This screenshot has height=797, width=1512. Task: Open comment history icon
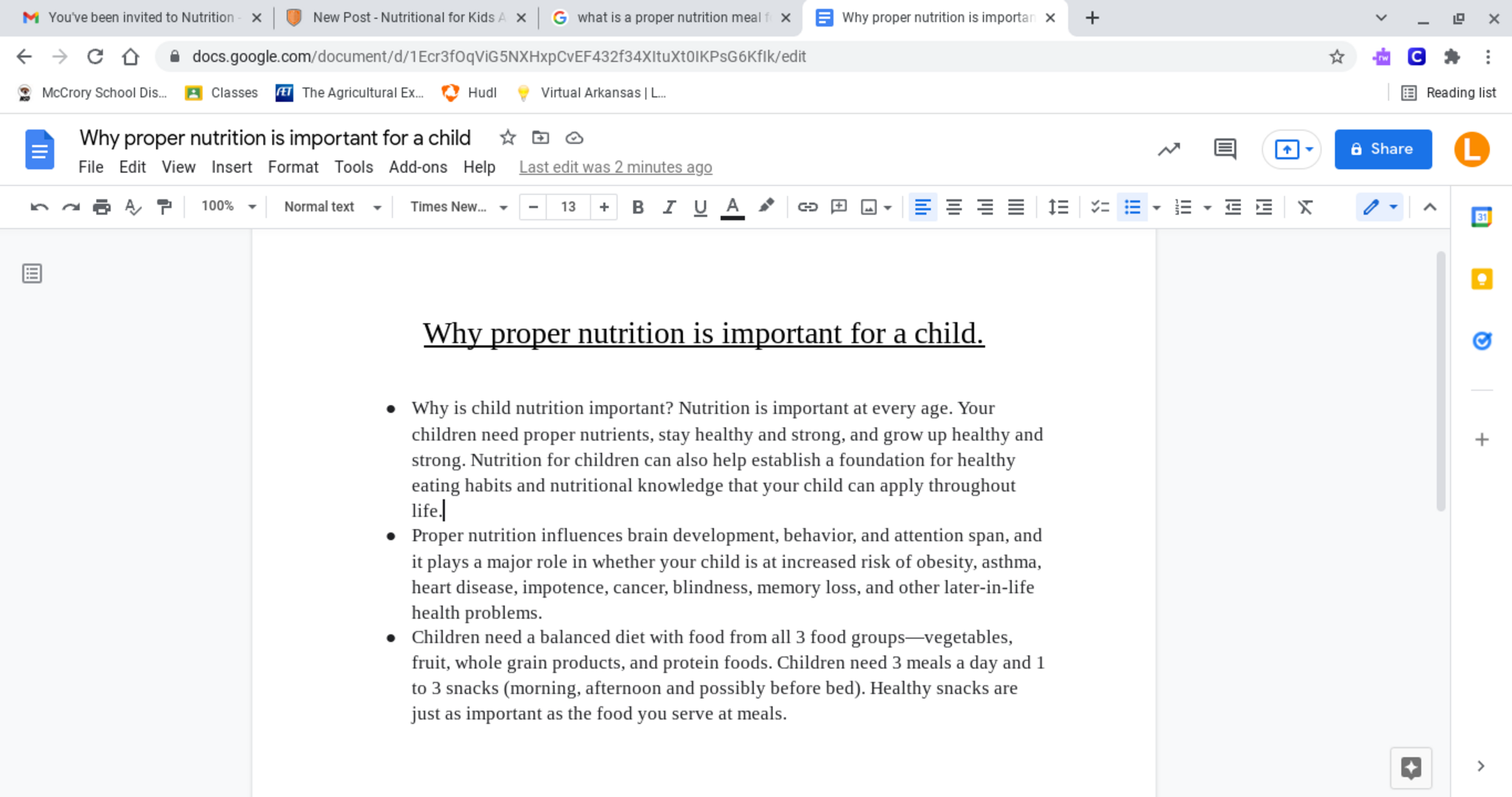1225,149
